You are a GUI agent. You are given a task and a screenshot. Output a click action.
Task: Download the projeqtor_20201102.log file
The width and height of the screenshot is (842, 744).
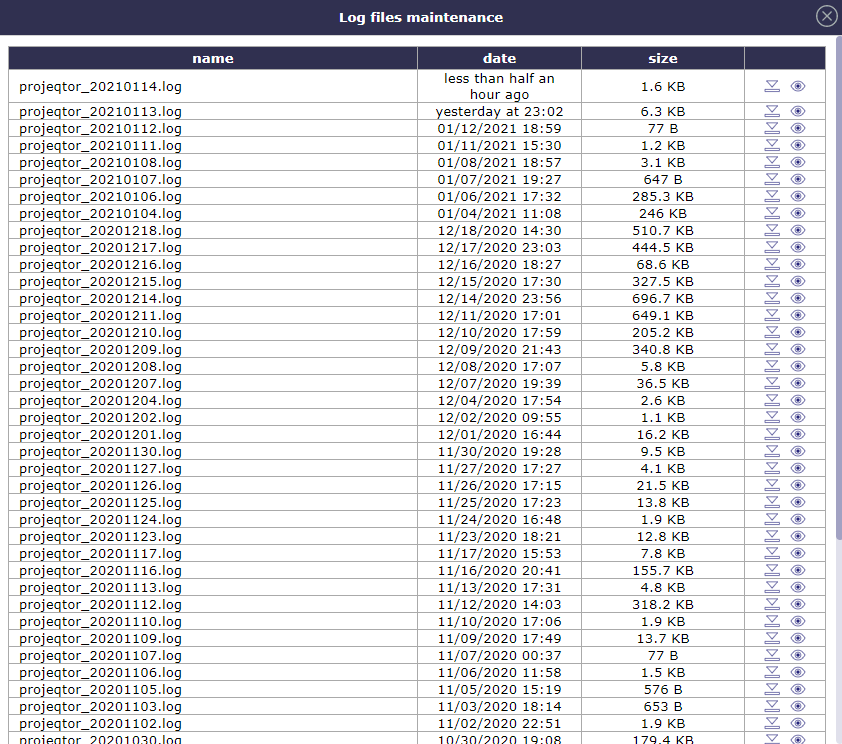tap(772, 723)
